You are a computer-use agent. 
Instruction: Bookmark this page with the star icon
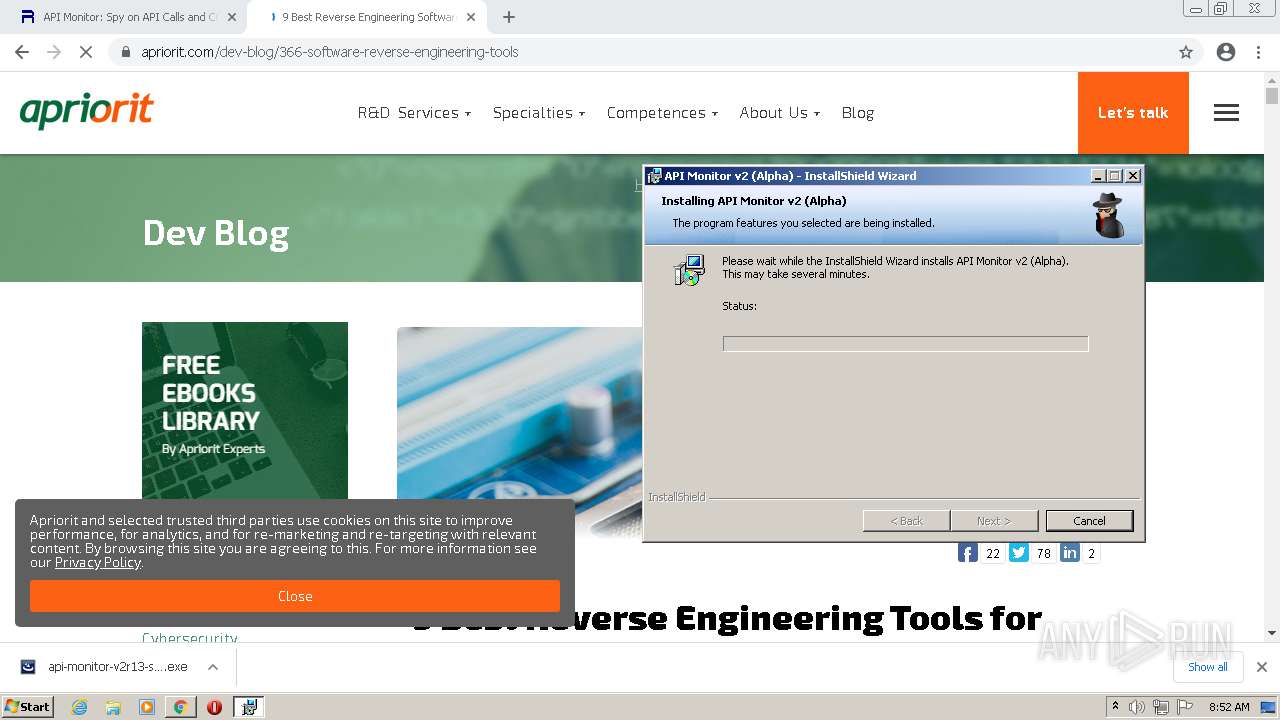1186,52
